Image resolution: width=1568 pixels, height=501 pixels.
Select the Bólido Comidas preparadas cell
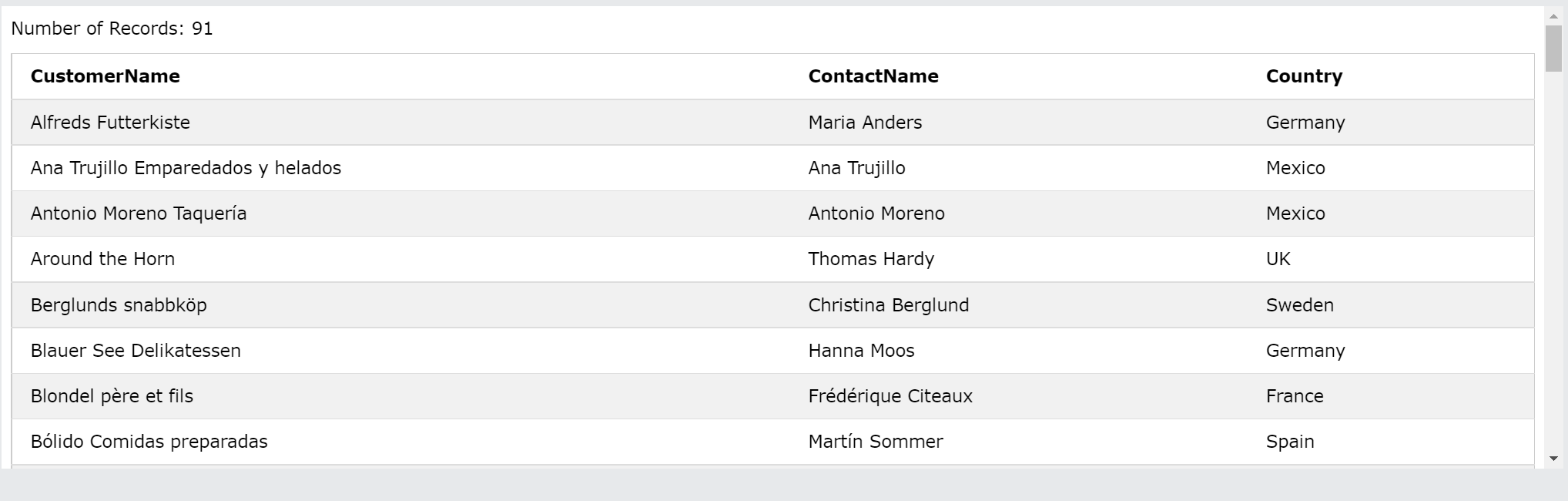point(149,442)
